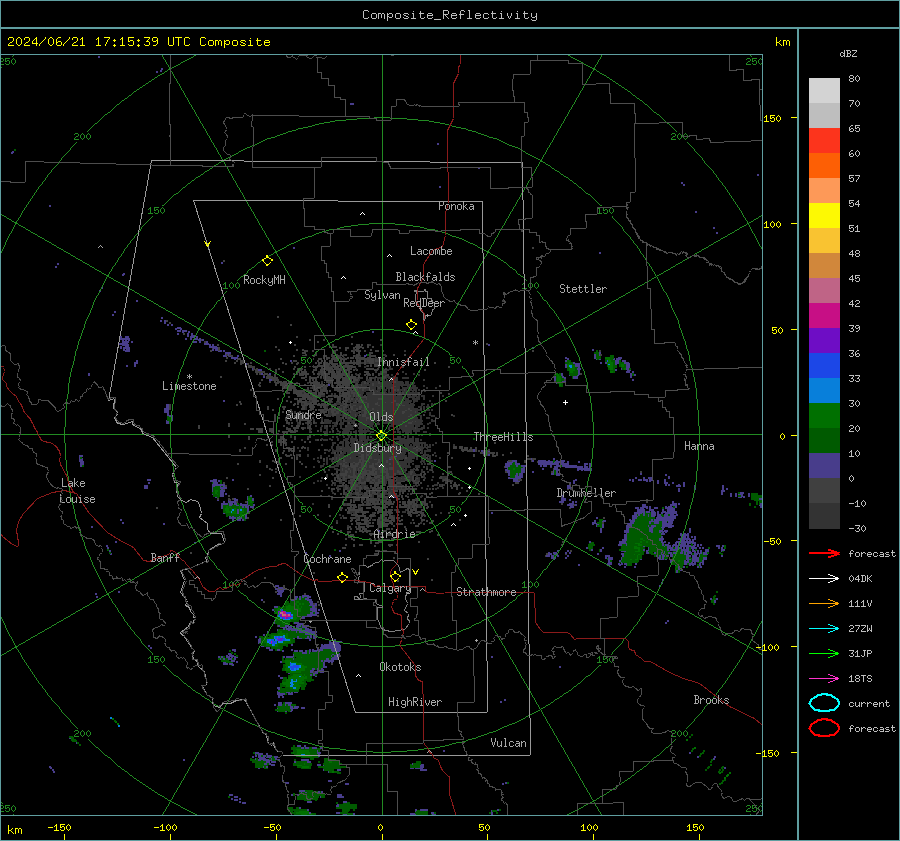
Task: Click the Innisfail city label
Action: coord(403,362)
